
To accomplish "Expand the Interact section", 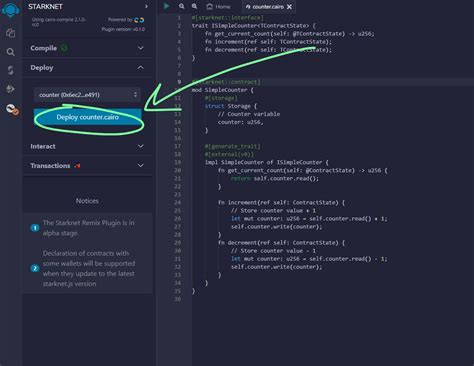I will (87, 146).
